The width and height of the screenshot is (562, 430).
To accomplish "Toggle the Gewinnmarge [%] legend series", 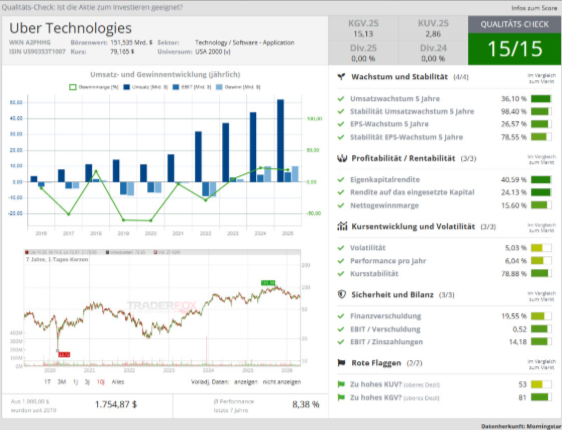I will click(x=94, y=87).
